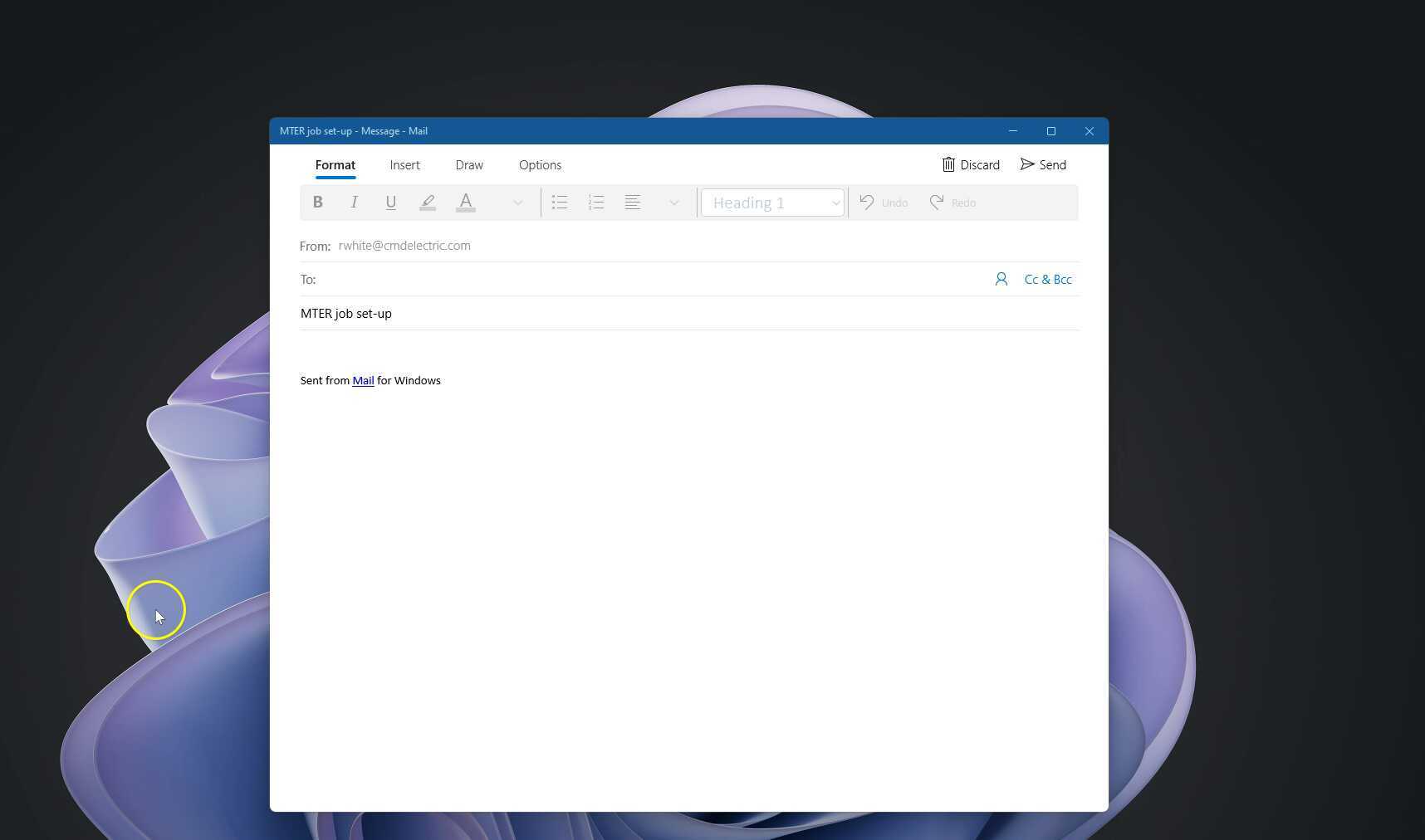Viewport: 1425px width, 840px height.
Task: Open the Draw tab
Action: pyautogui.click(x=469, y=165)
